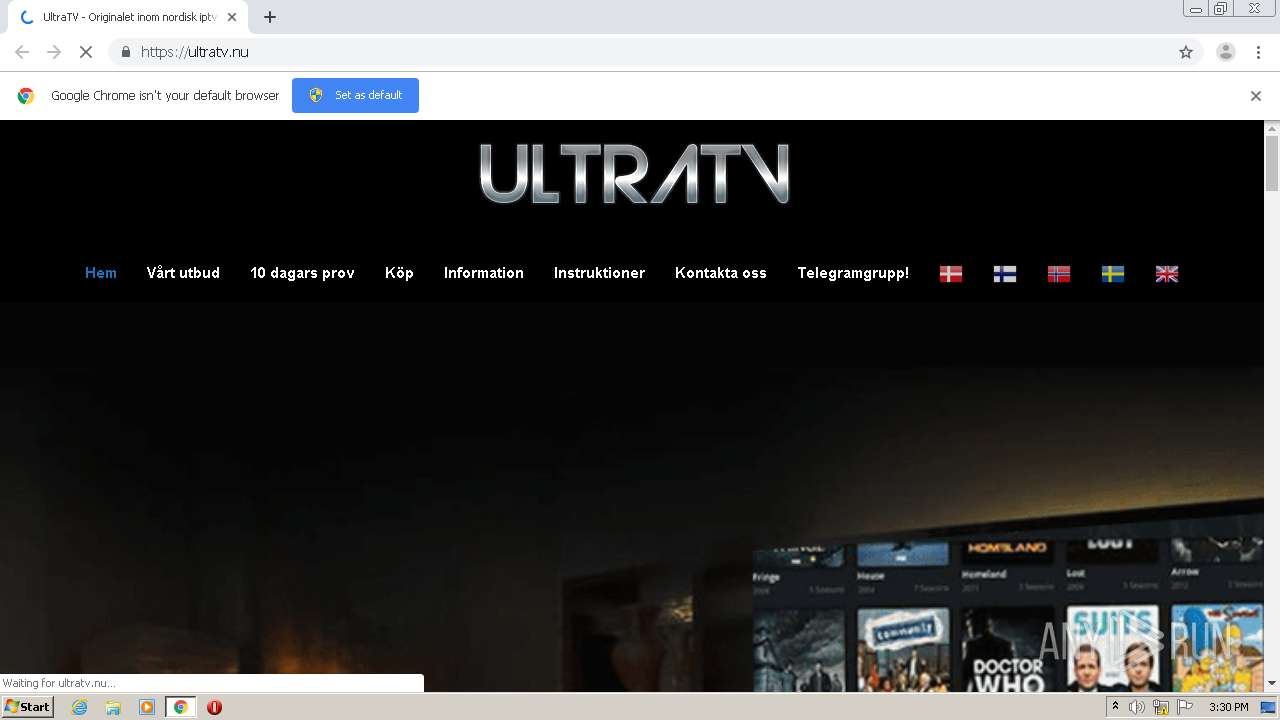Click the Danish flag language icon
This screenshot has height=720, width=1280.
[951, 273]
